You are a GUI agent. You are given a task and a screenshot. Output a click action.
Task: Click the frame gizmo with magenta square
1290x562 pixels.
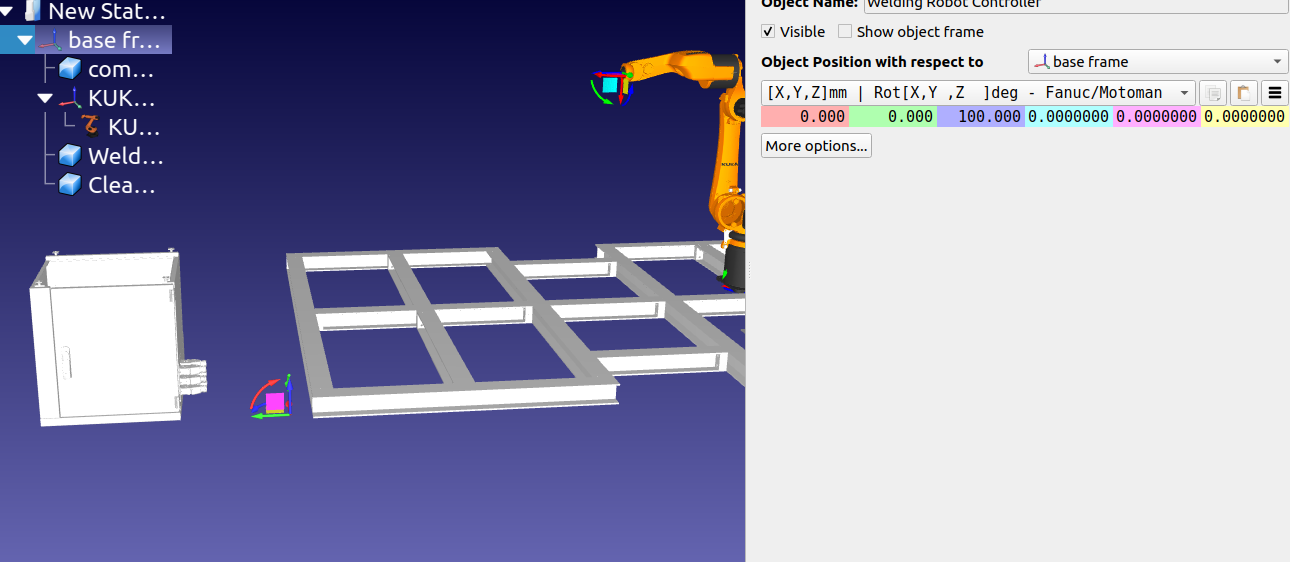pos(272,397)
